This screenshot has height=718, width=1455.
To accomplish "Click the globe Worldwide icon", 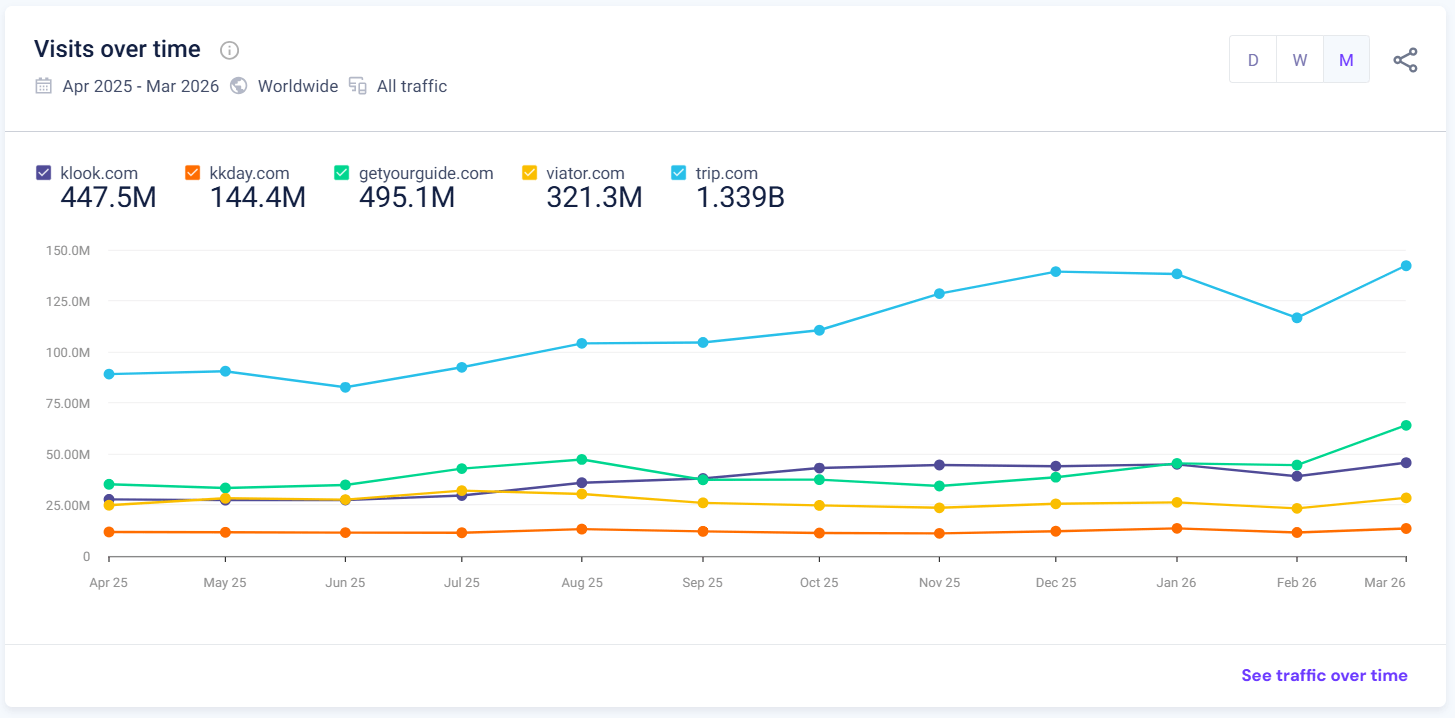I will [238, 86].
